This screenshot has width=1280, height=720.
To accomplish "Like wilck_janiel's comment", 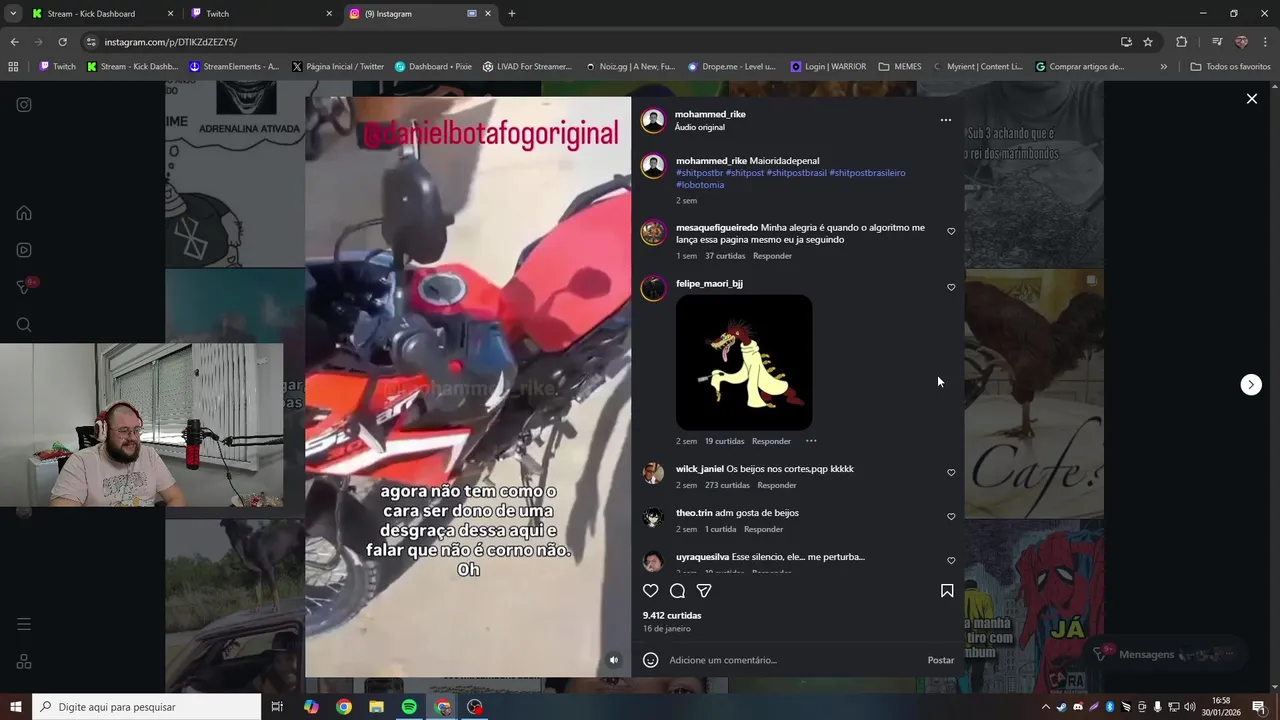I will pos(951,472).
